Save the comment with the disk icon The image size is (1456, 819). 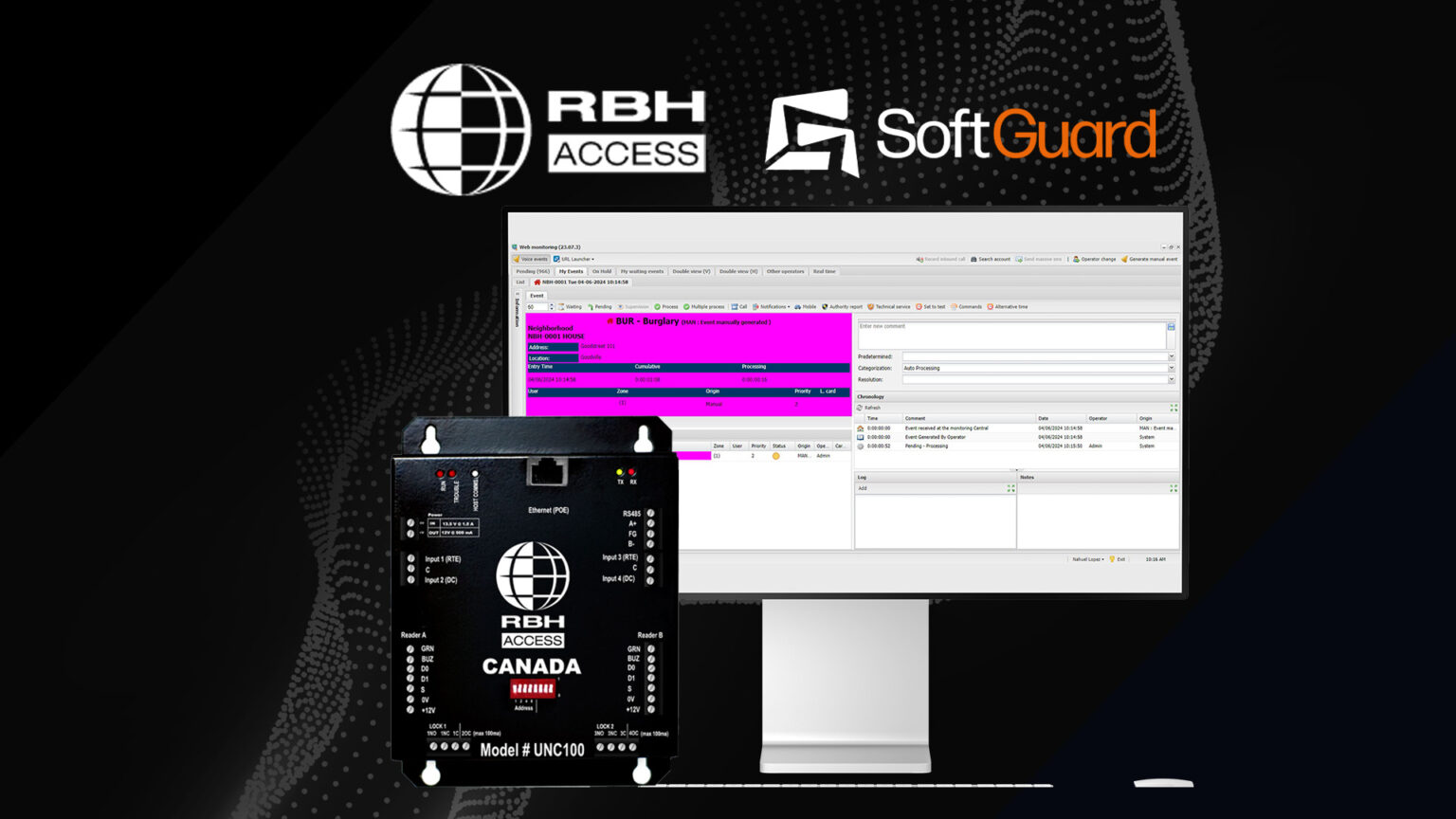[x=1171, y=327]
